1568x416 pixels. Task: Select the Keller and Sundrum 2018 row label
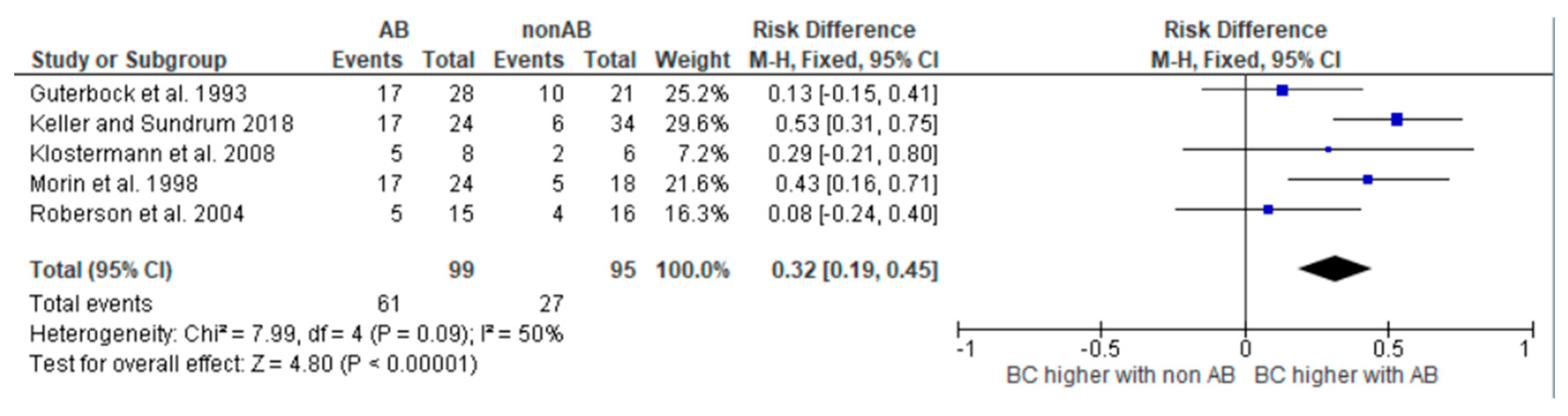[x=161, y=123]
